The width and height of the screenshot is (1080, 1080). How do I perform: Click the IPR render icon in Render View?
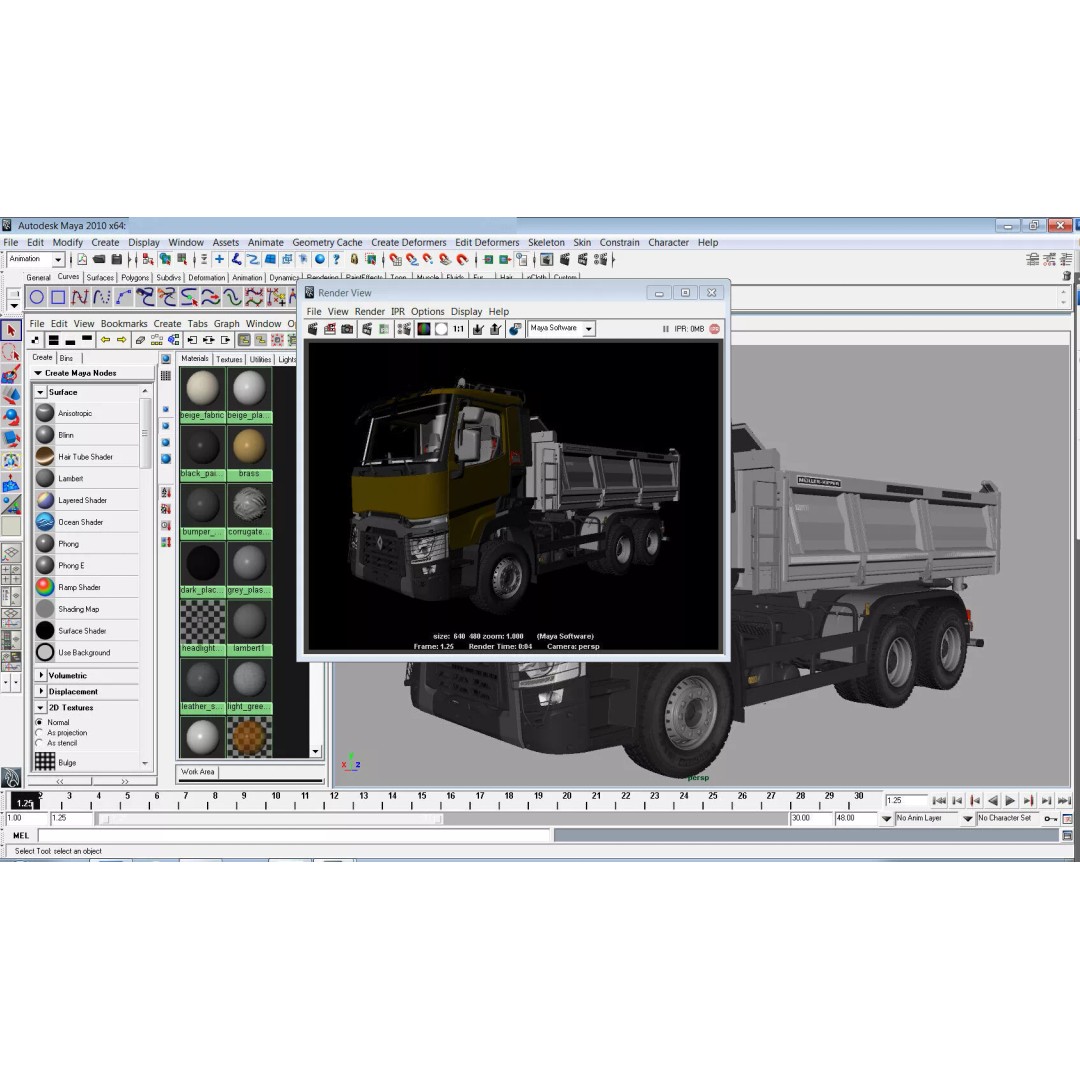[x=367, y=329]
